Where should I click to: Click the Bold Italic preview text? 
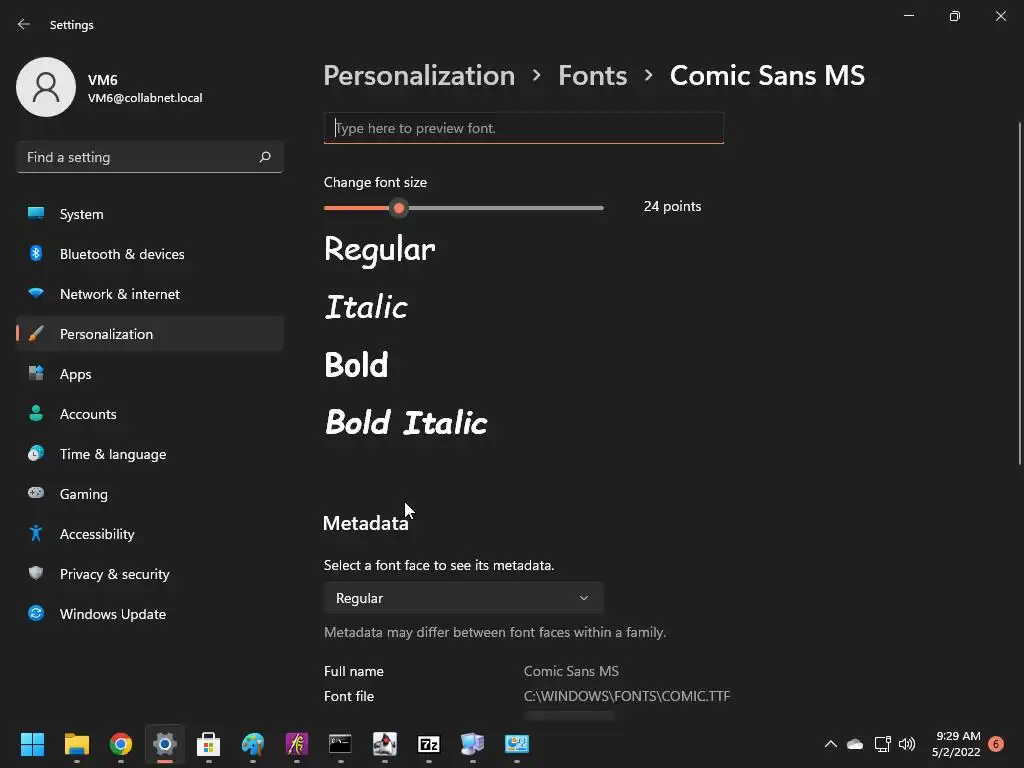pyautogui.click(x=406, y=423)
